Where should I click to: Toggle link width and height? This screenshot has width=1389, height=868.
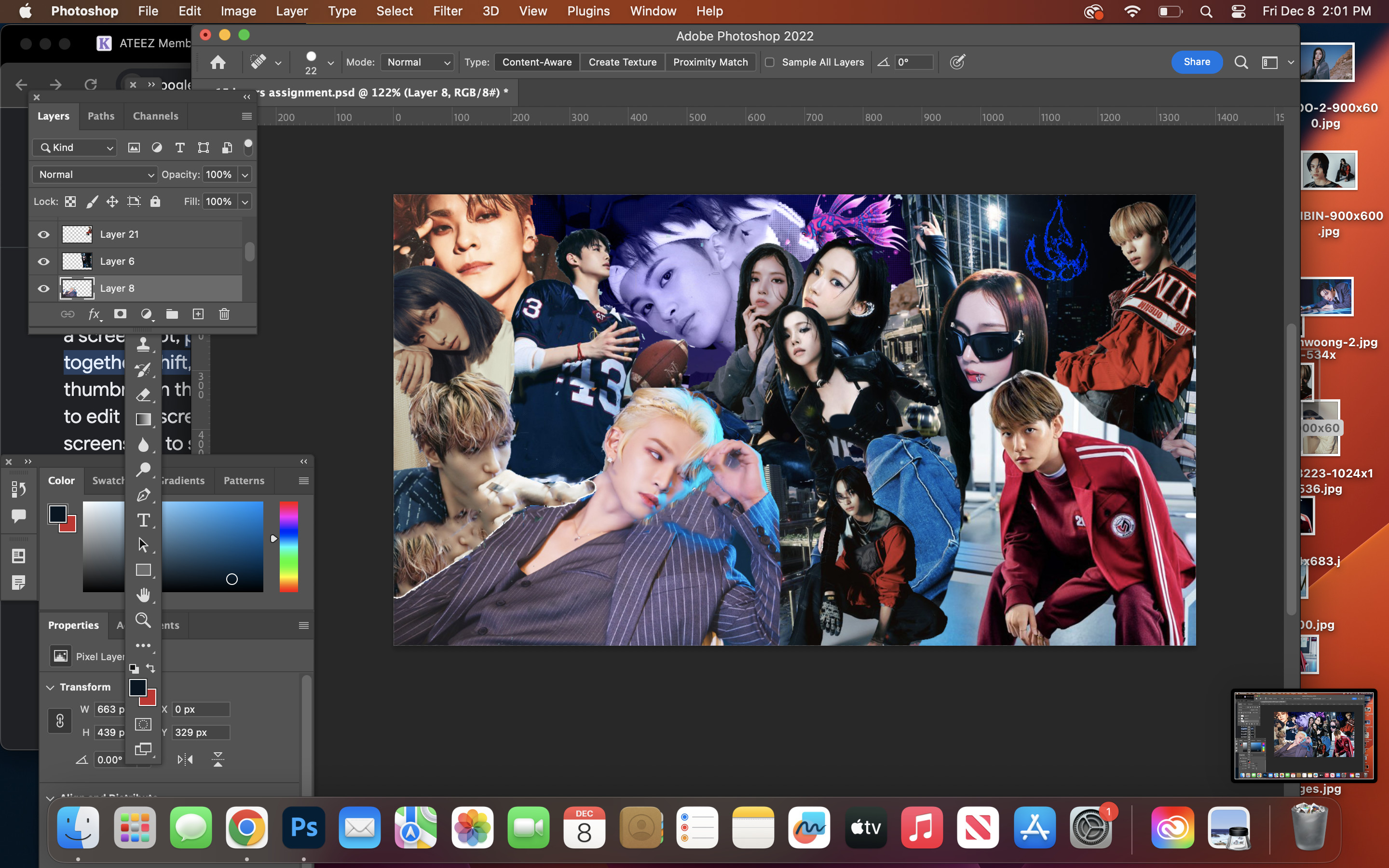(60, 721)
